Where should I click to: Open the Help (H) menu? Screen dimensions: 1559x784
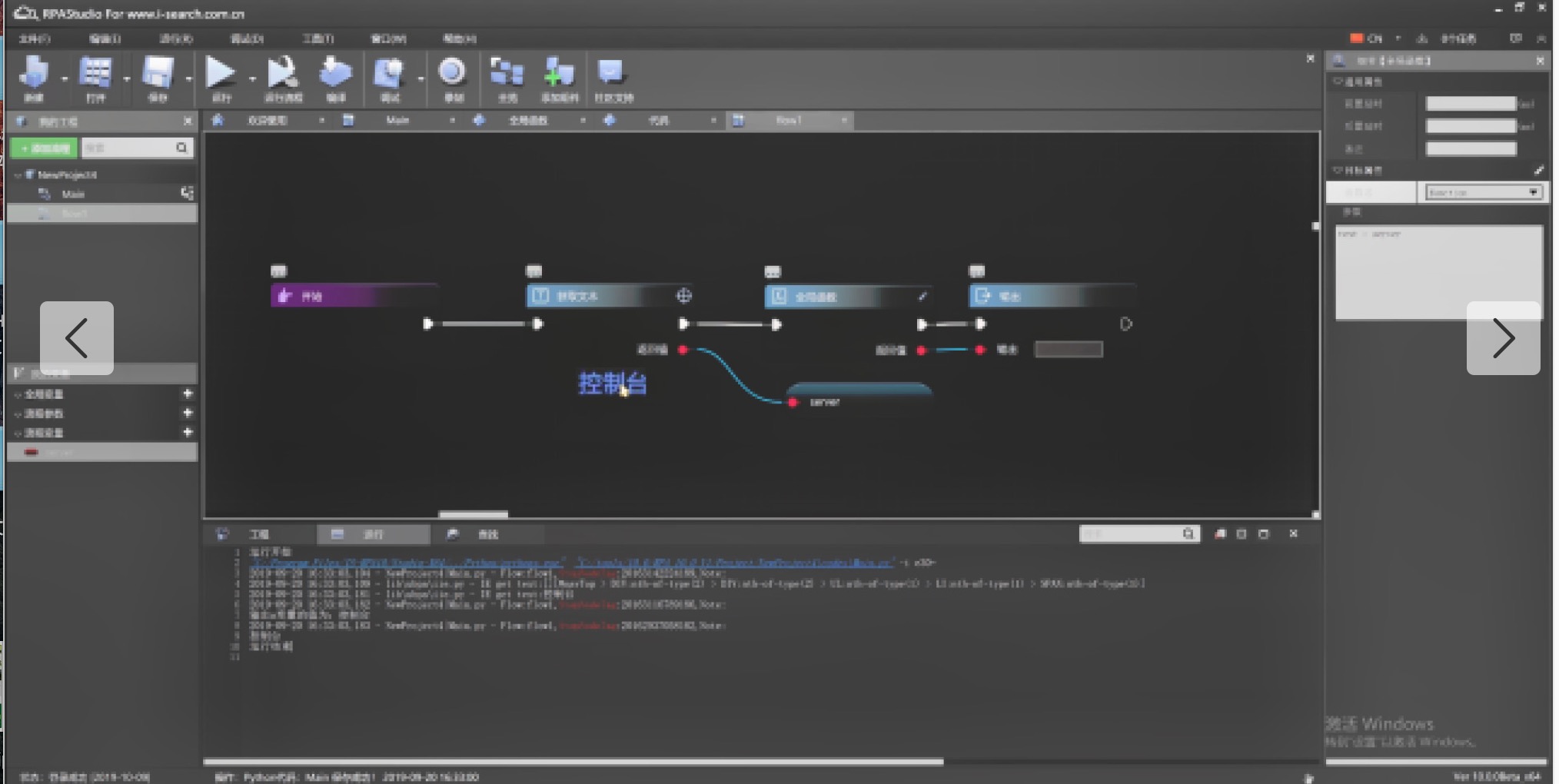(x=459, y=38)
